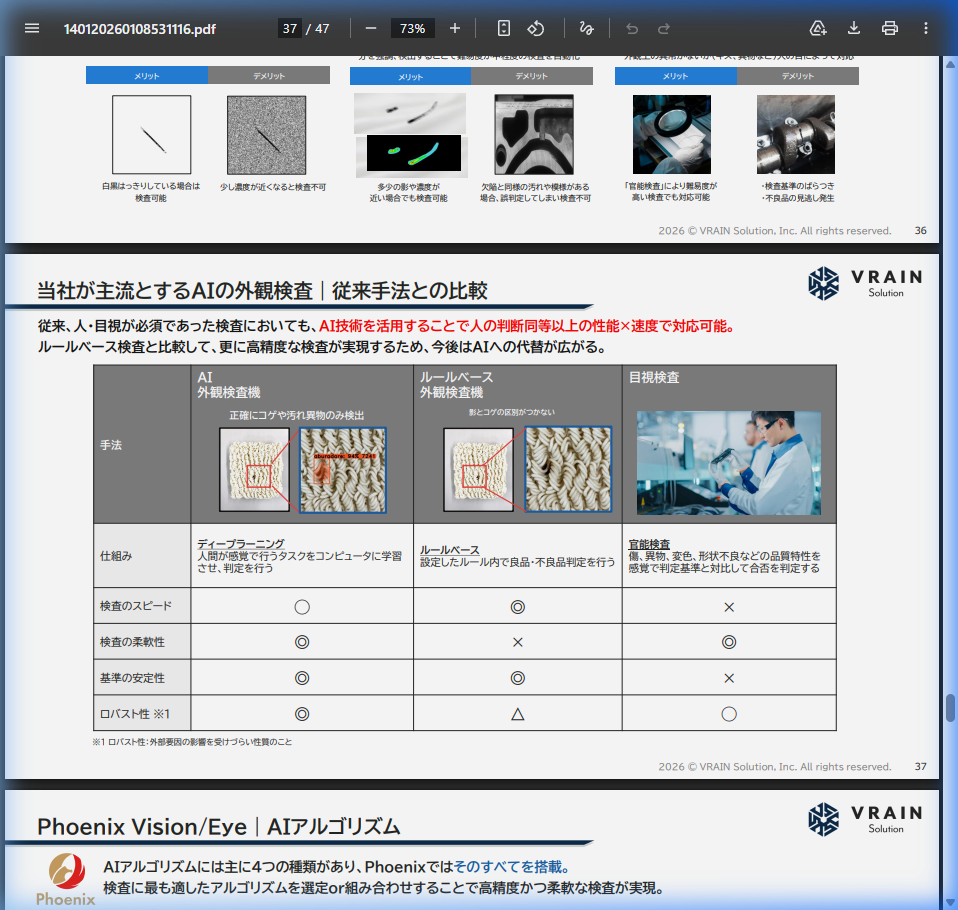
Task: Open the PDF sidebar menu
Action: (x=32, y=28)
